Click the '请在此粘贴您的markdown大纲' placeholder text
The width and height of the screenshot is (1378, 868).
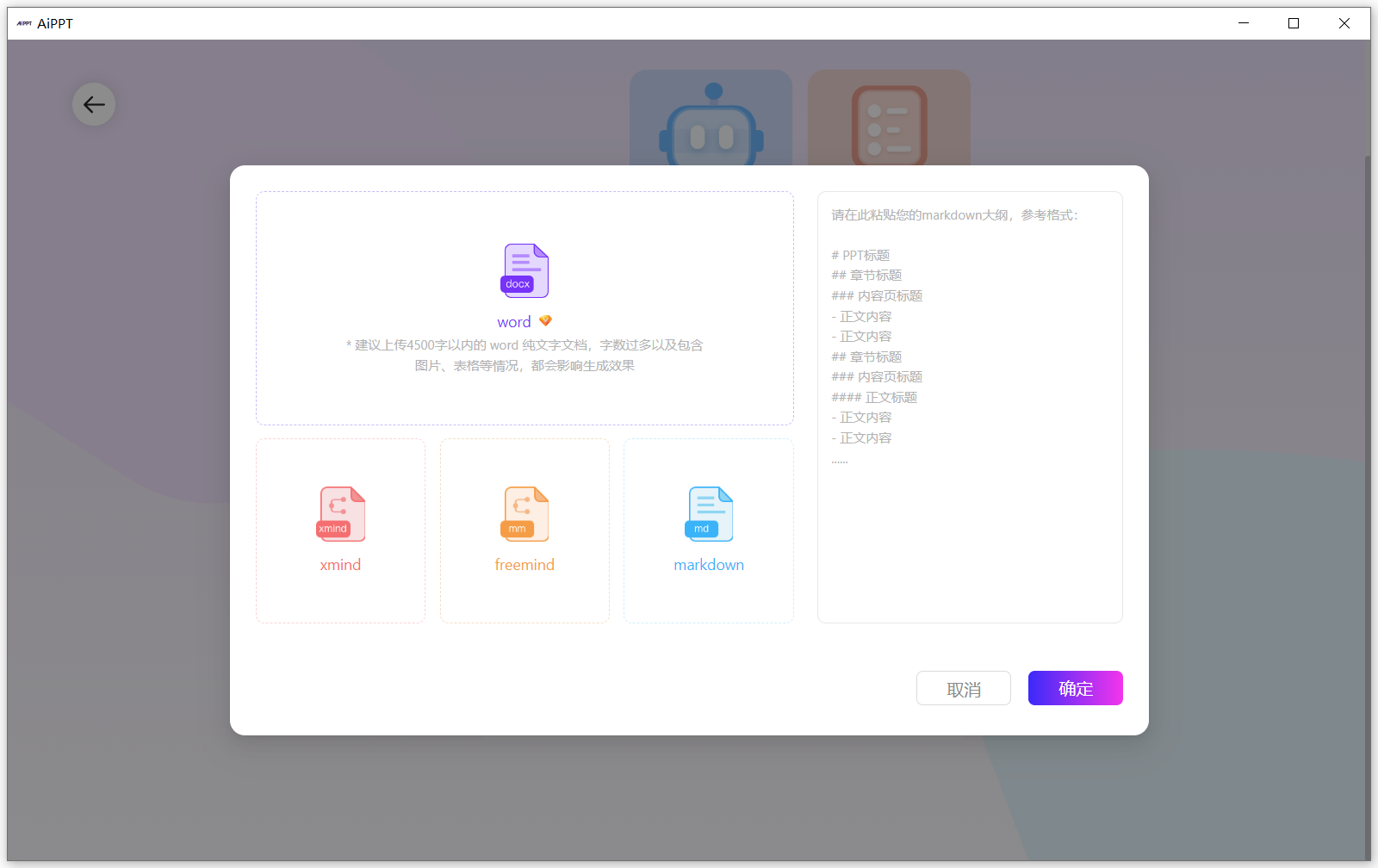pyautogui.click(x=954, y=215)
